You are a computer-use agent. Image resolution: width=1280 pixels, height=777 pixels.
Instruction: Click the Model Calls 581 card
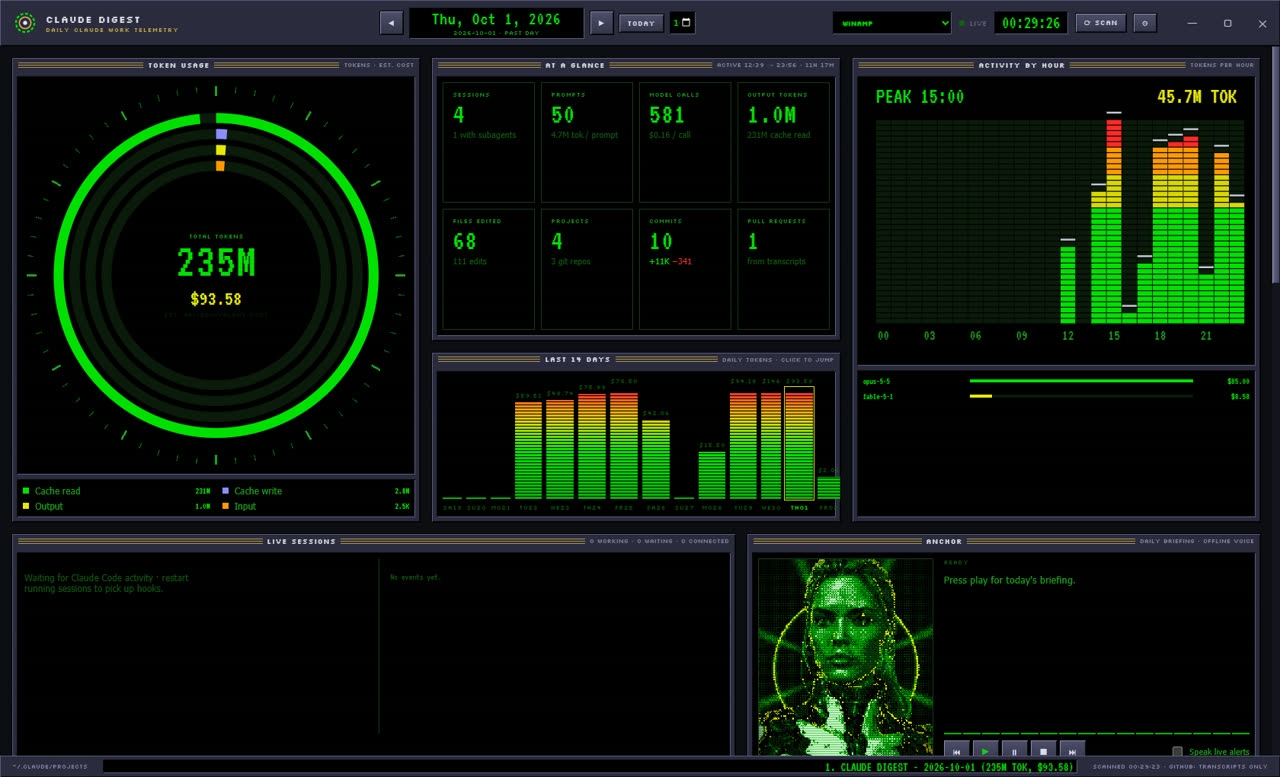click(685, 142)
